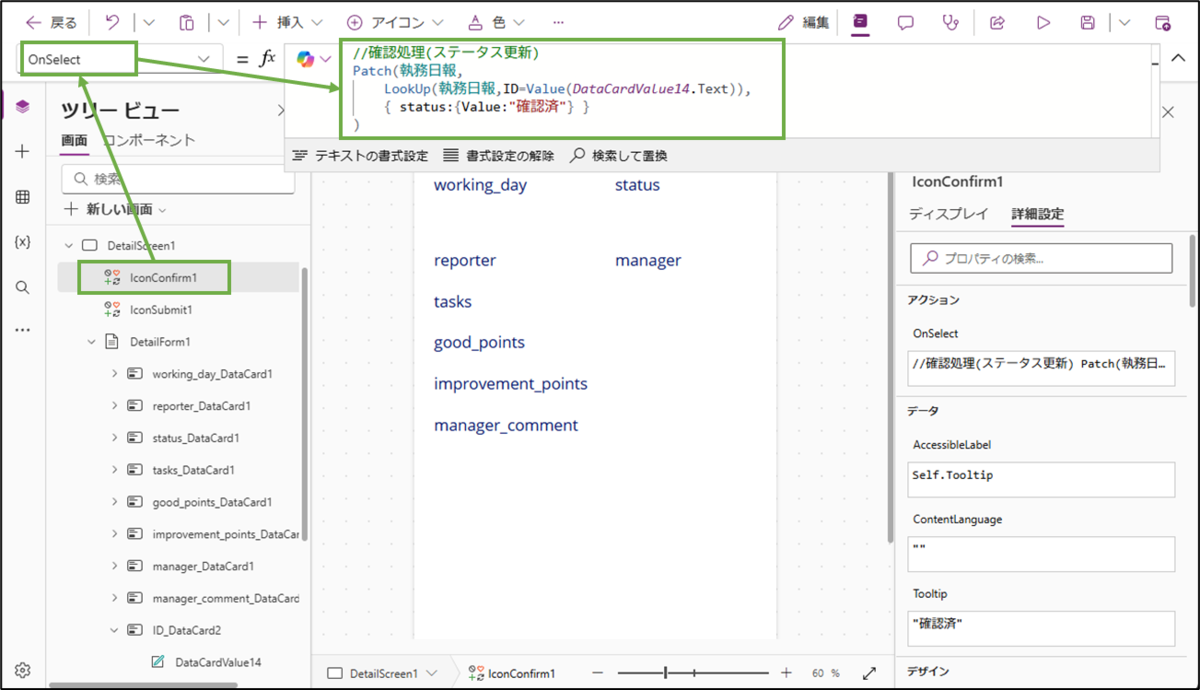The width and height of the screenshot is (1200, 690).
Task: Expand tasks_DataCard1 node
Action: [x=113, y=470]
